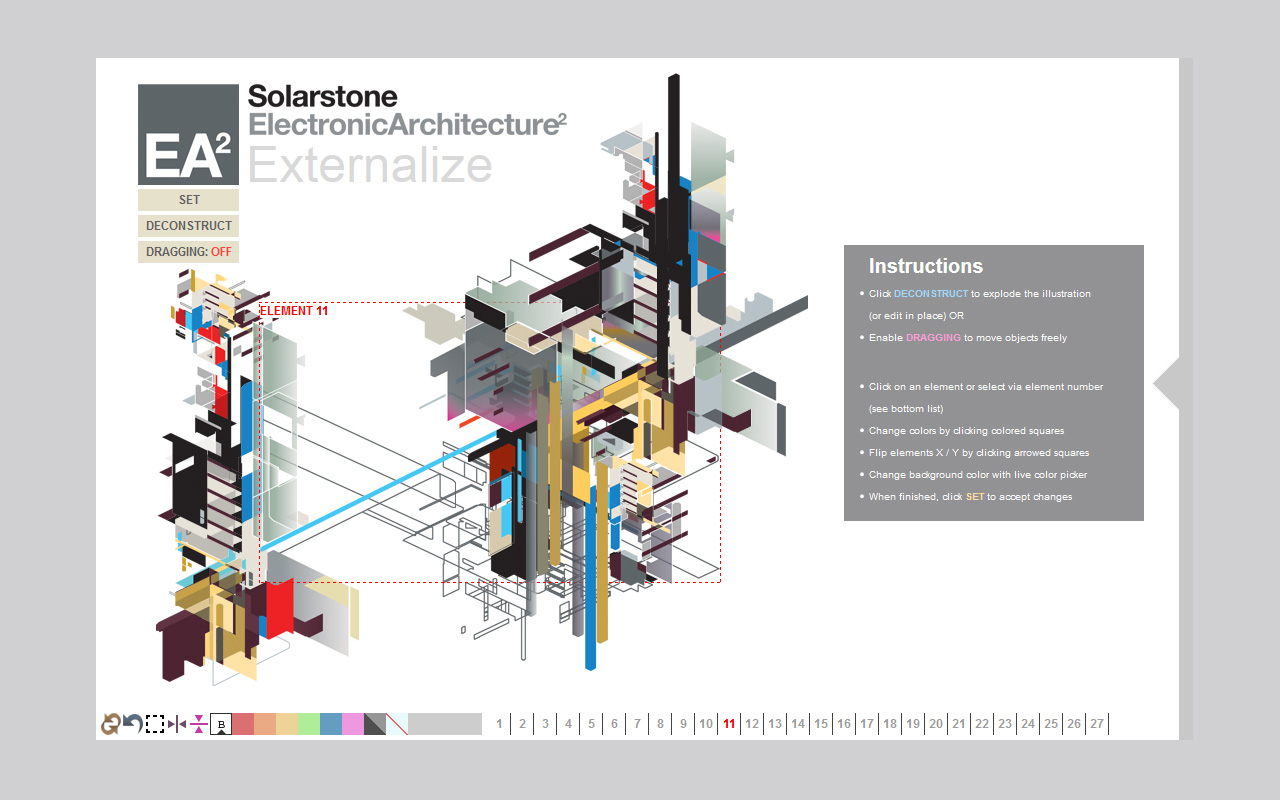Select element number 2
1280x800 pixels.
point(522,724)
